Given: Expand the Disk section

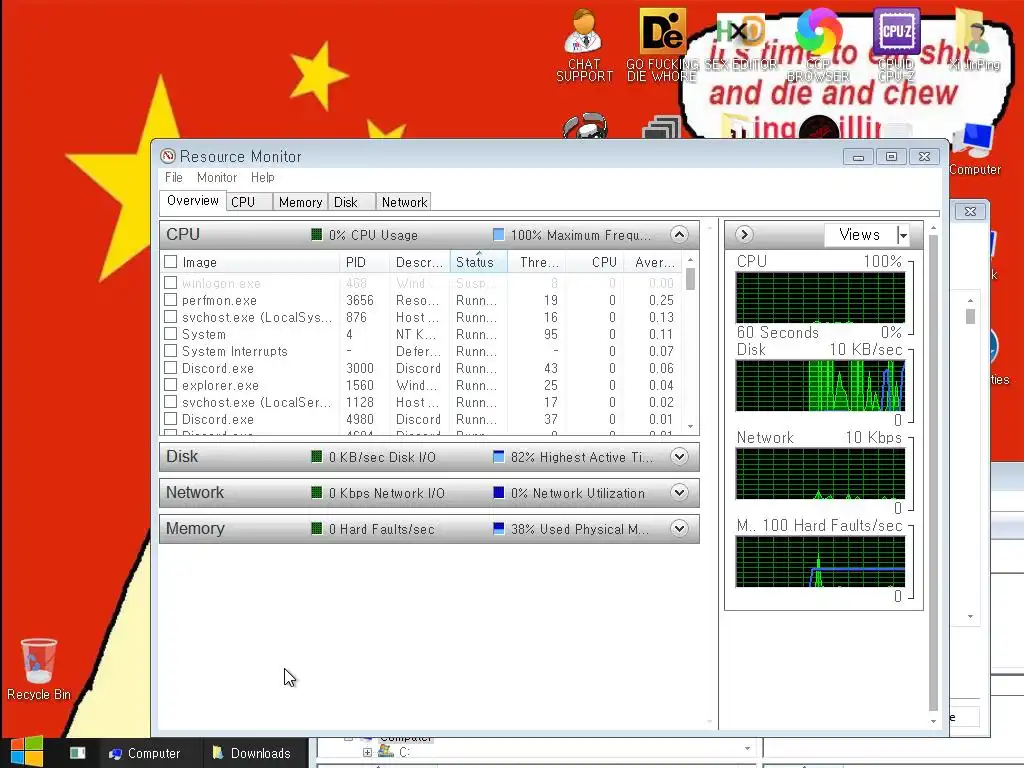Looking at the screenshot, I should pyautogui.click(x=679, y=456).
